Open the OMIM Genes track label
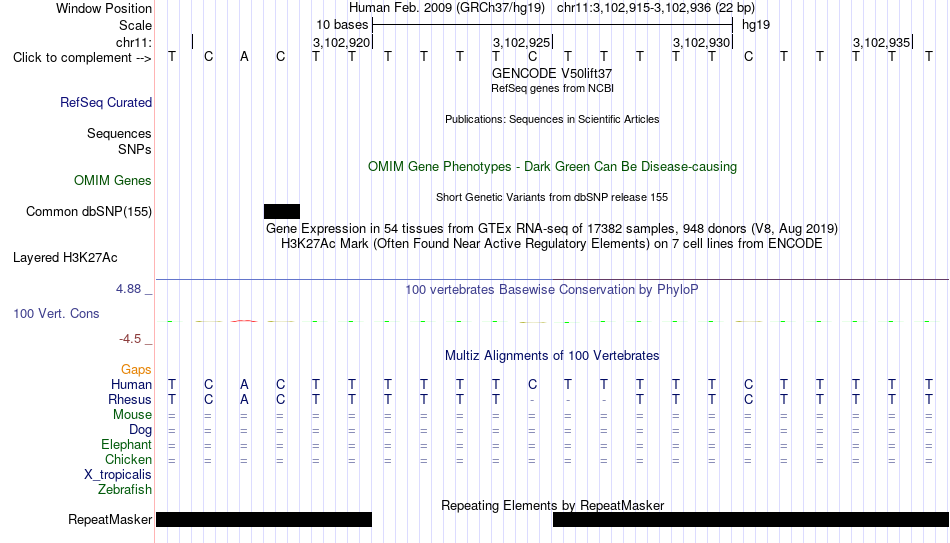 tap(113, 181)
